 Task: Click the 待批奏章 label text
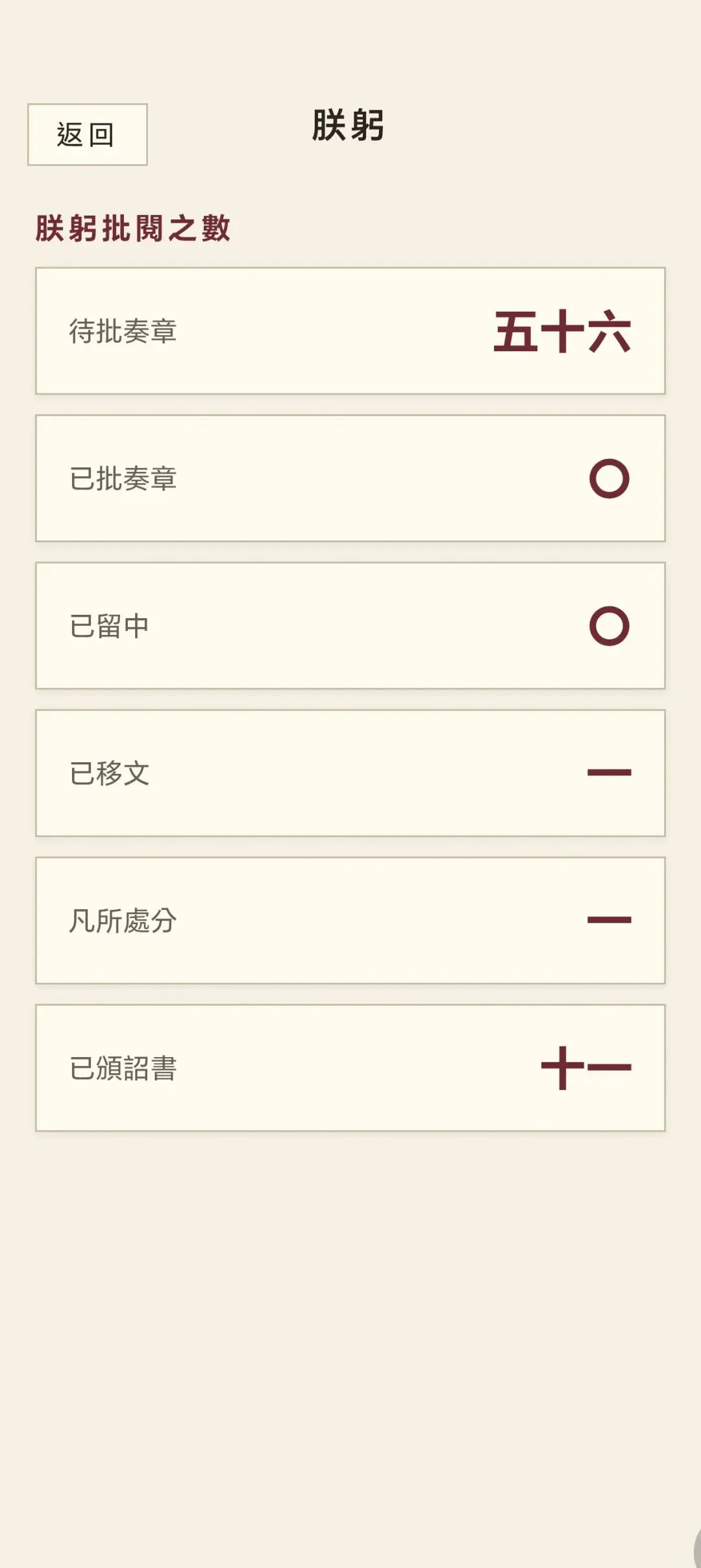pos(123,331)
